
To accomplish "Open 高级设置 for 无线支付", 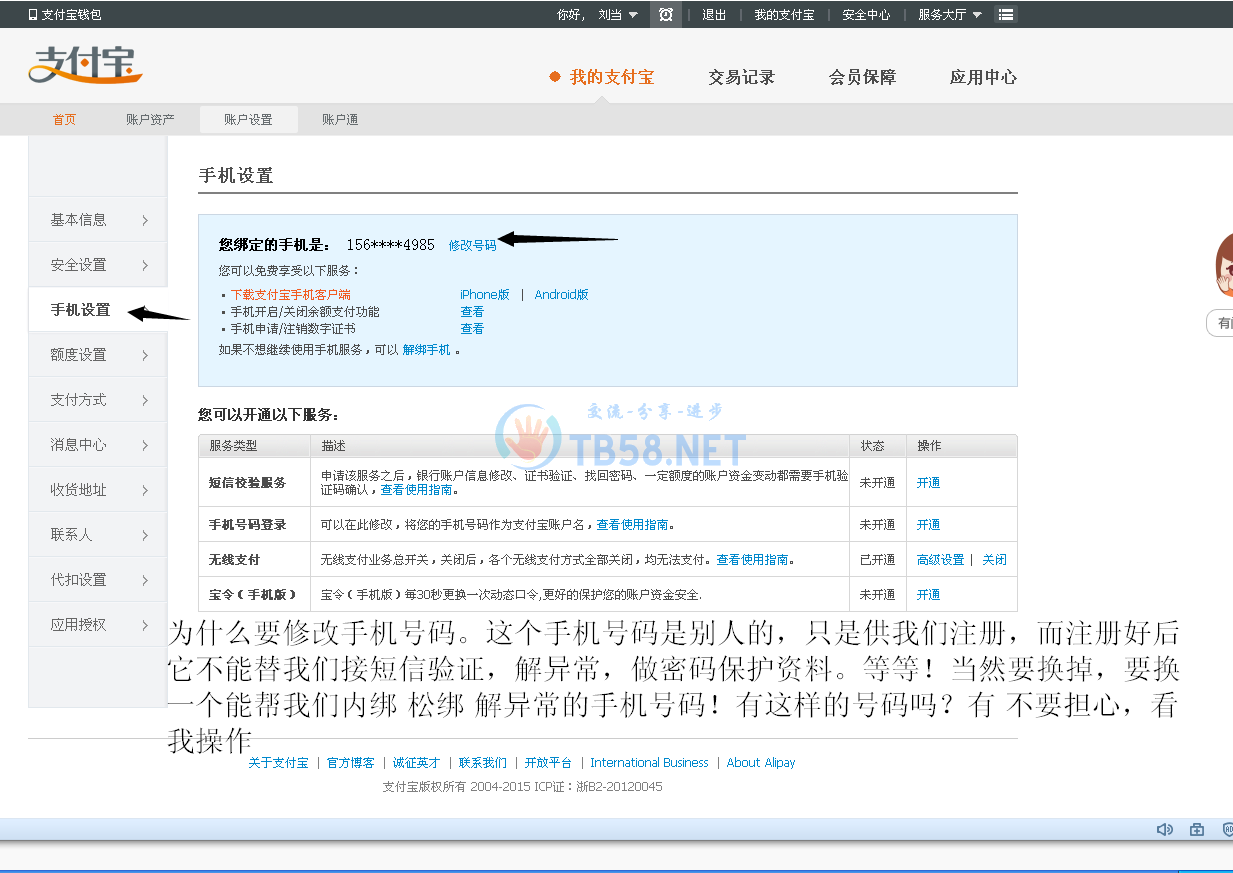I will click(x=940, y=560).
